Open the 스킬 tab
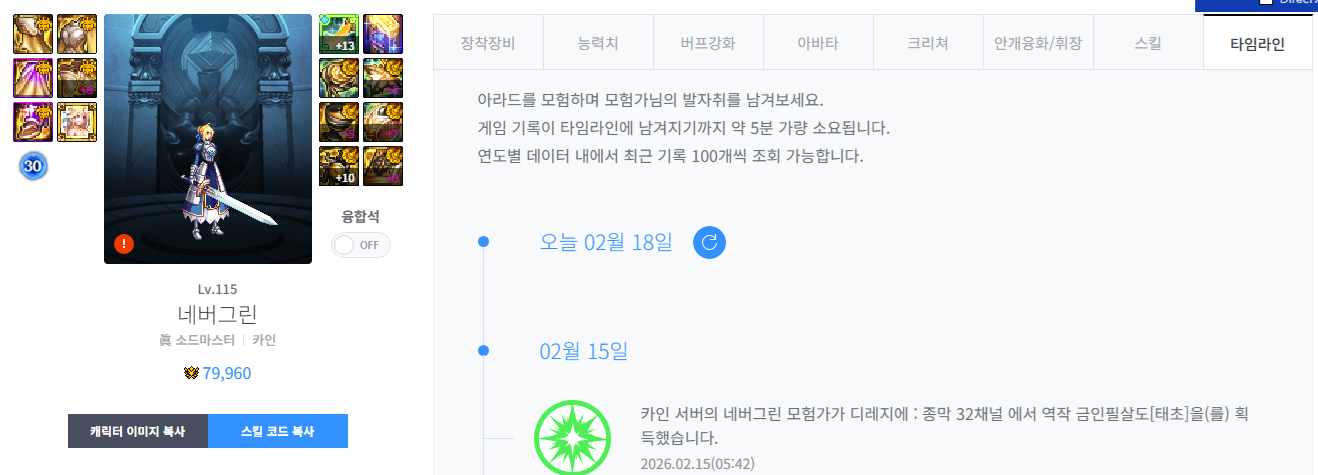 [1148, 44]
